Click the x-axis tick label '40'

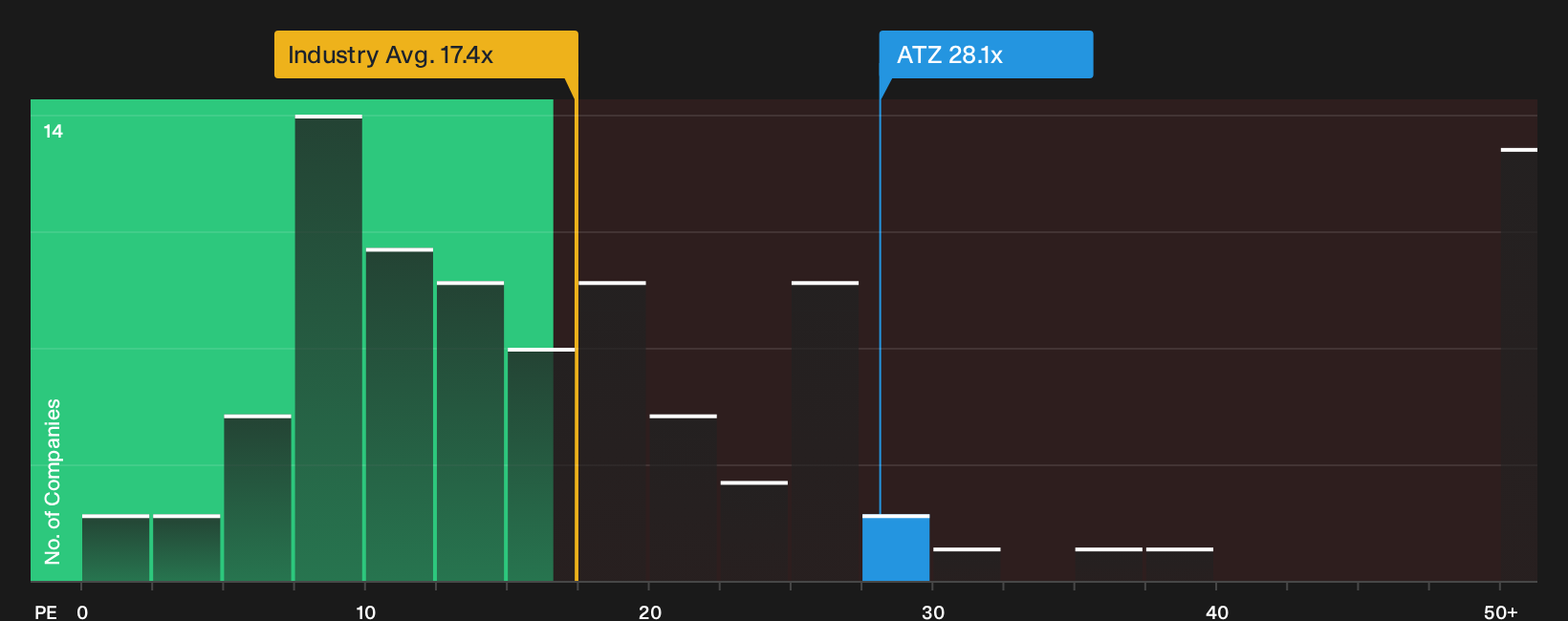(1217, 612)
